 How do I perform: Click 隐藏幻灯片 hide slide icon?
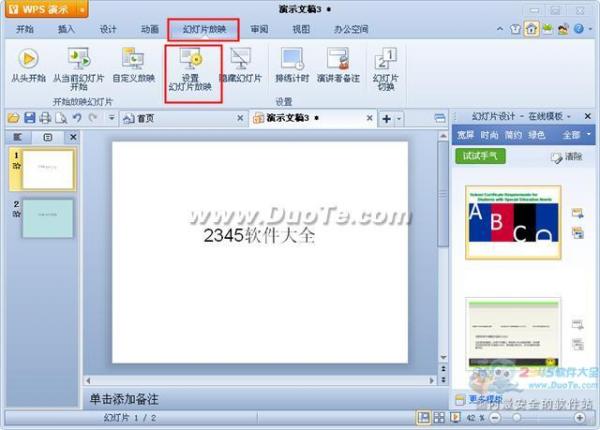(240, 62)
